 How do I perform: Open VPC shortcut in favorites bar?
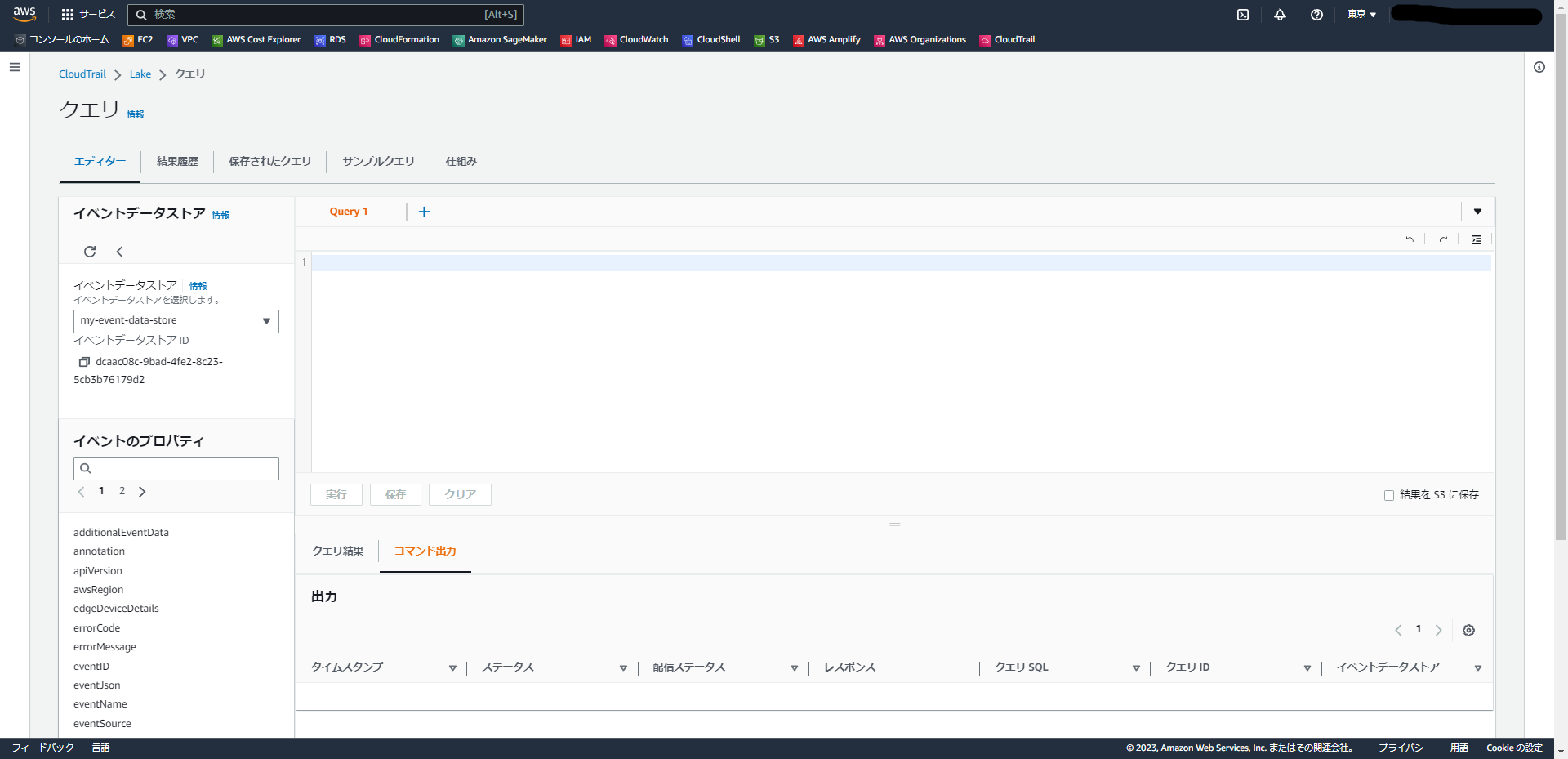182,40
